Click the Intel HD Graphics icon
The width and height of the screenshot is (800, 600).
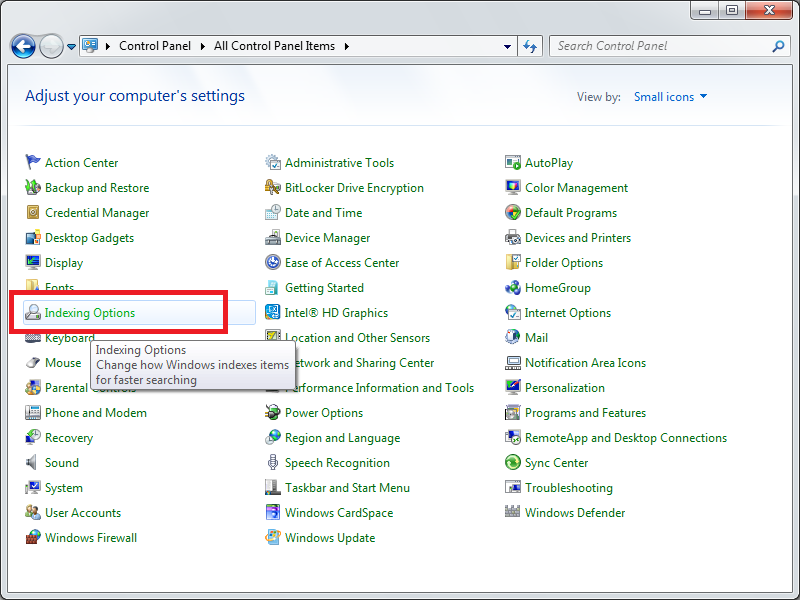click(x=273, y=312)
